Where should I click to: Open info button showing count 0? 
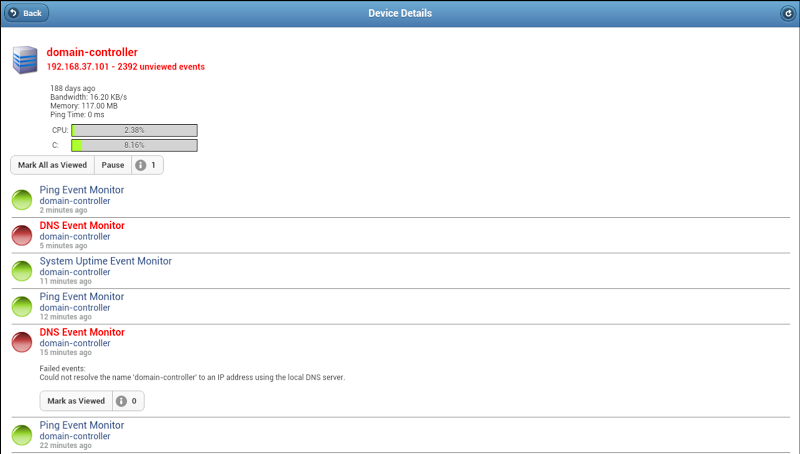[x=128, y=401]
